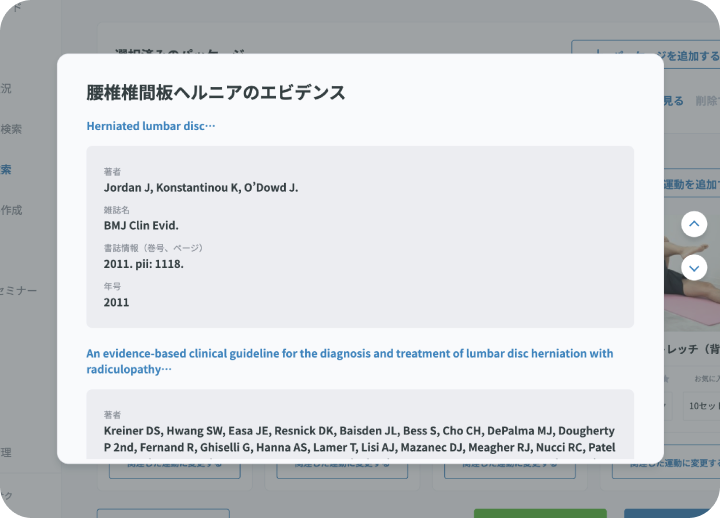Open the 'Herniated lumbar disc…' article link
Screen dimensions: 720x518
pyautogui.click(x=151, y=126)
